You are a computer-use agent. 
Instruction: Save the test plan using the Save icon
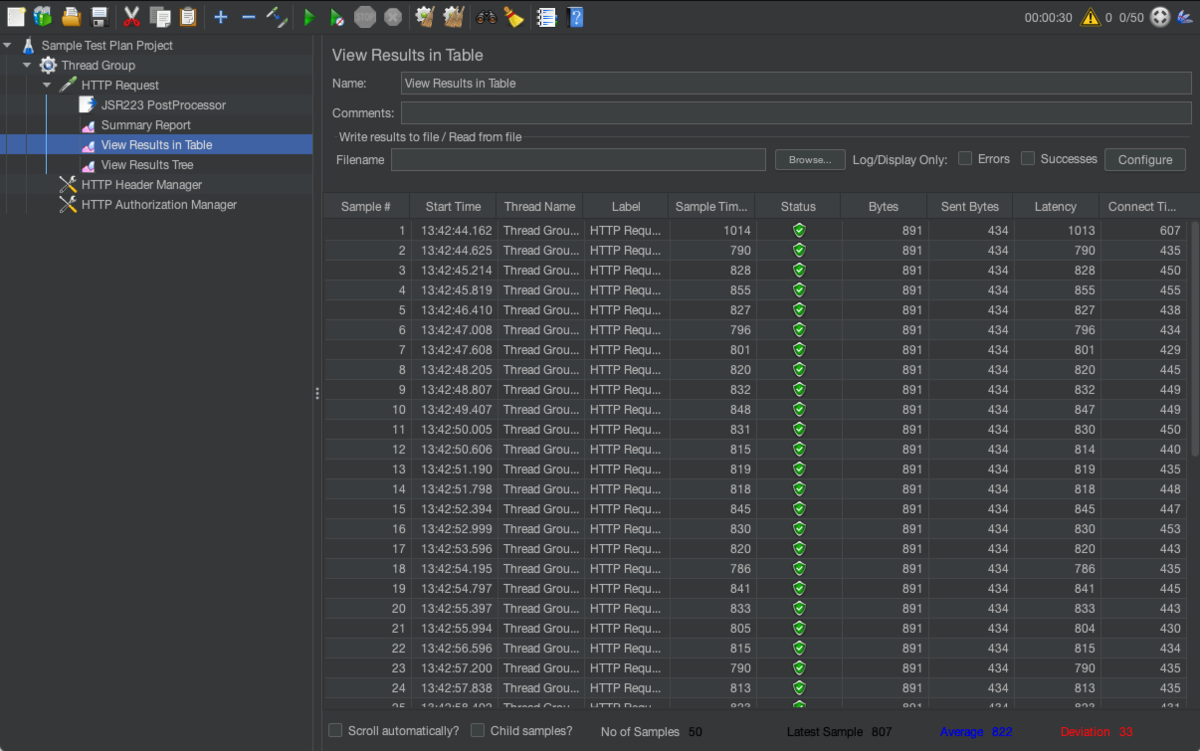coord(96,17)
